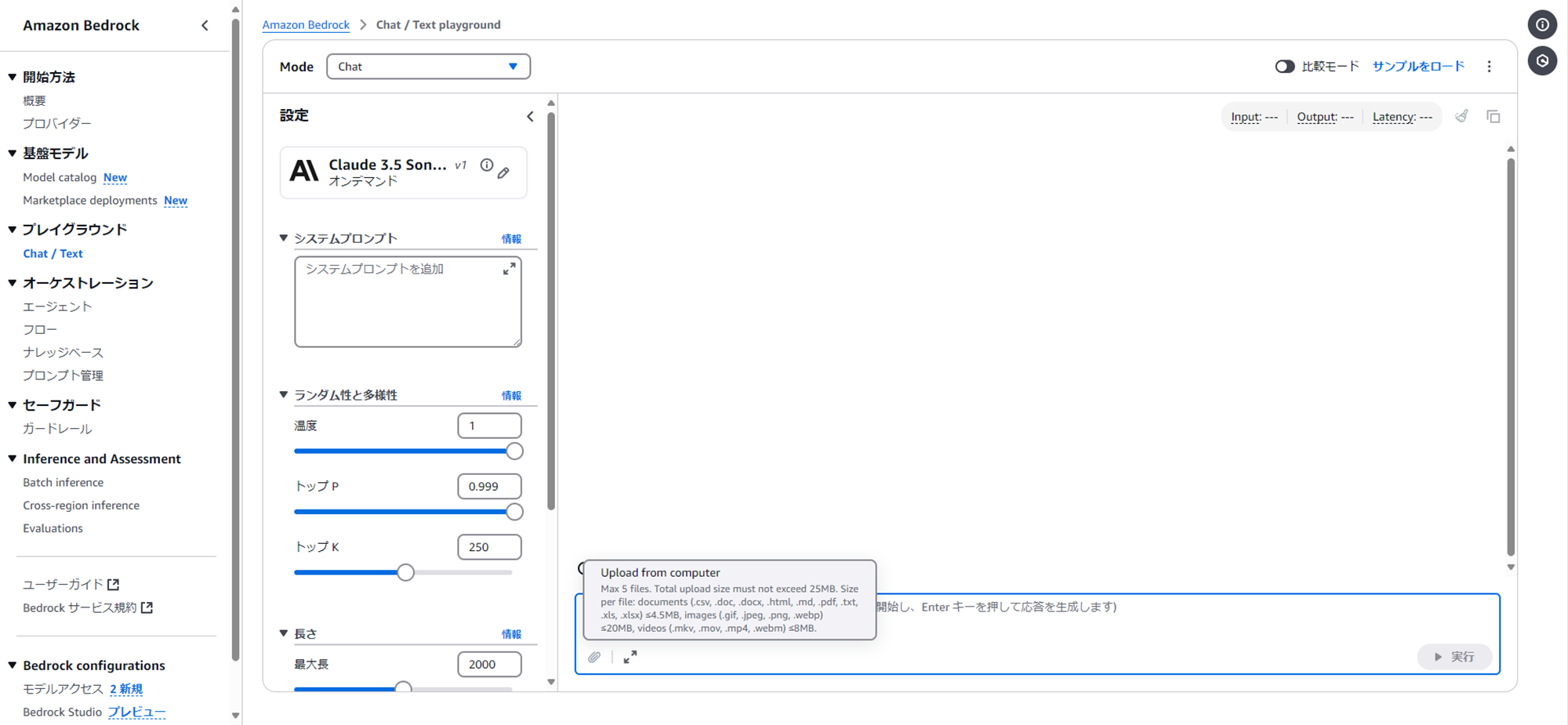The height and width of the screenshot is (725, 1568).
Task: Open the info panel circle icon
Action: pos(1542,25)
